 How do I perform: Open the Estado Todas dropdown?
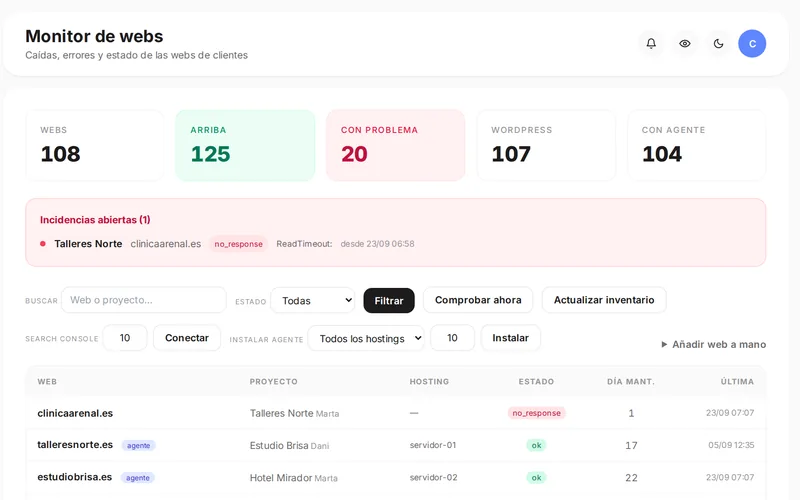coord(313,301)
